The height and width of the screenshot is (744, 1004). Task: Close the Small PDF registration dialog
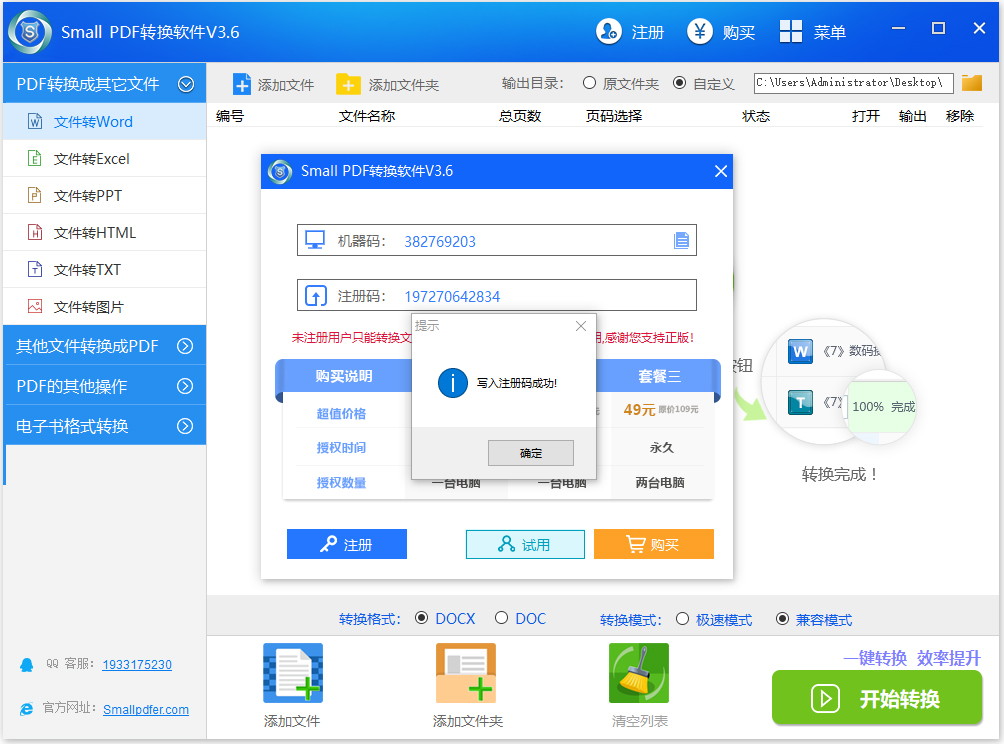(720, 171)
